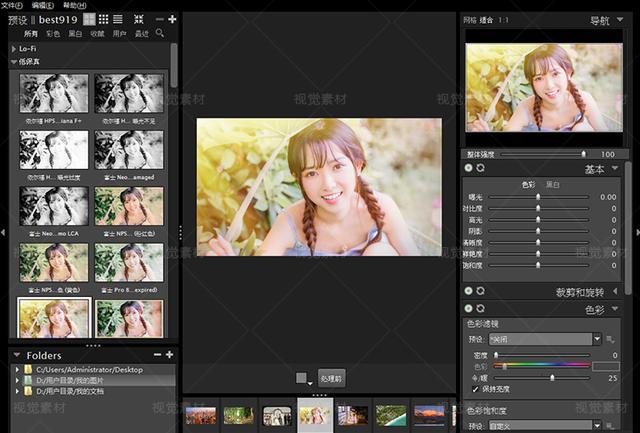Screen dimensions: 640x433
Task: Click the Desktop folder icon
Action: click(28, 370)
